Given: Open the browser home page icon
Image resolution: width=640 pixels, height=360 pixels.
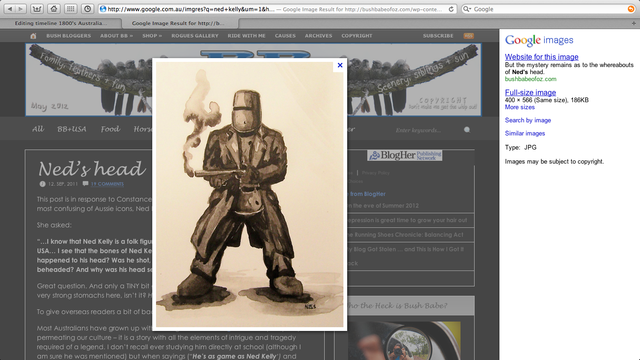Looking at the screenshot, I should click(53, 9).
